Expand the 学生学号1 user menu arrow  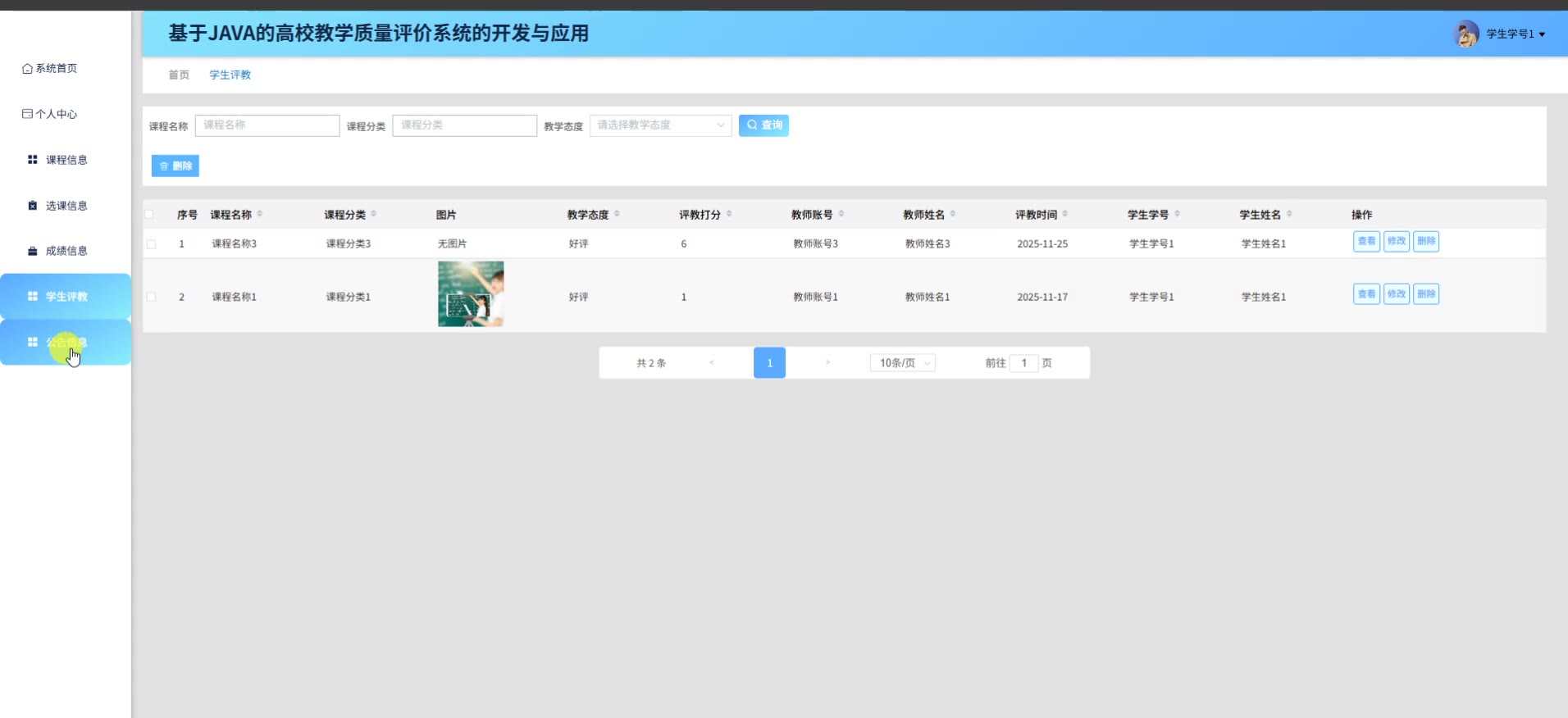pyautogui.click(x=1542, y=34)
